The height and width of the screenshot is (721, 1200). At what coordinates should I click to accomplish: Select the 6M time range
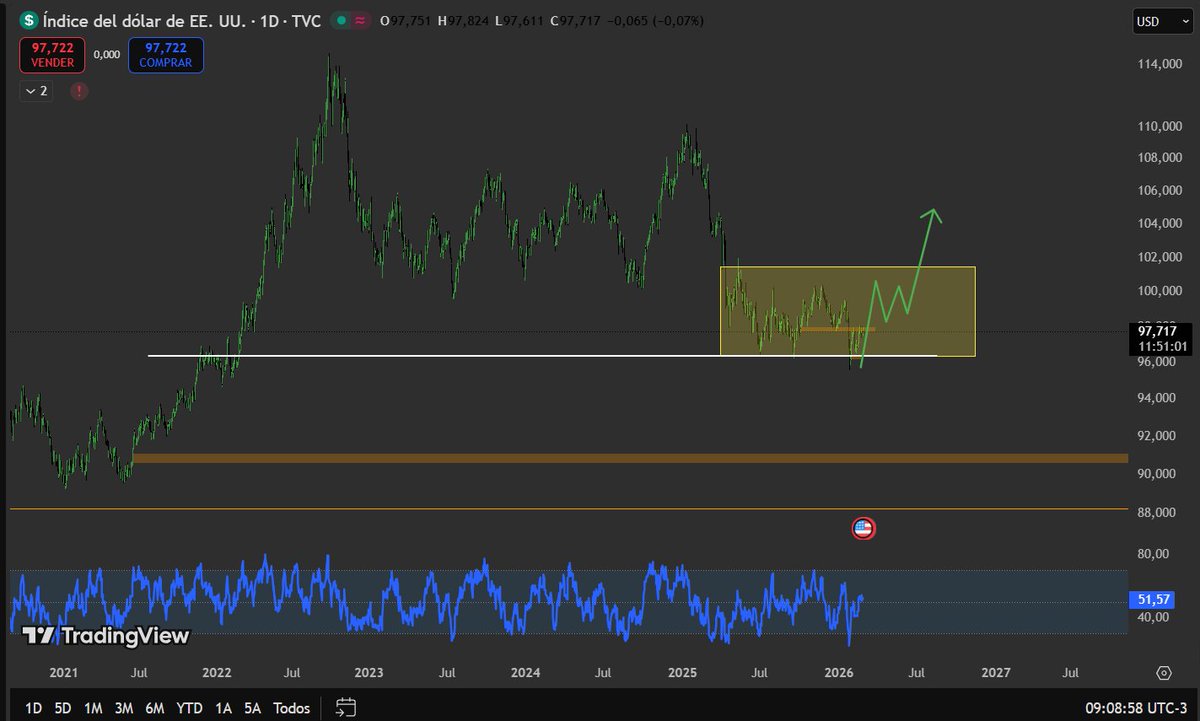154,708
